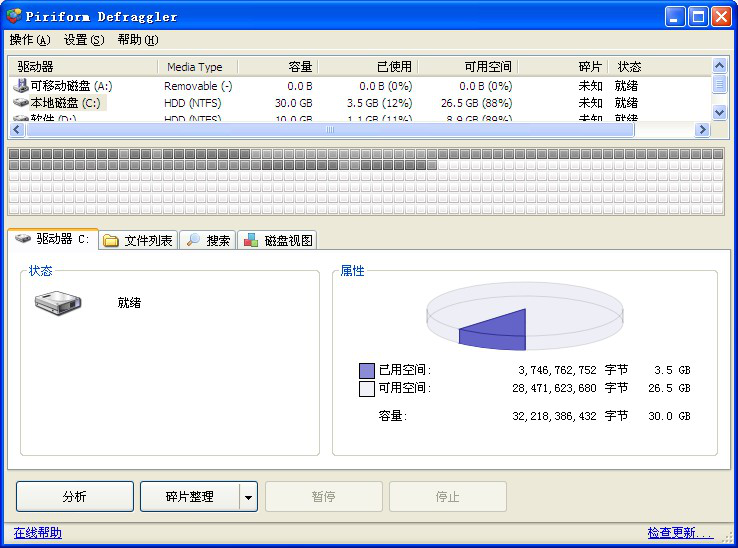Select the 驱动器 C: tab
The width and height of the screenshot is (738, 548).
53,239
